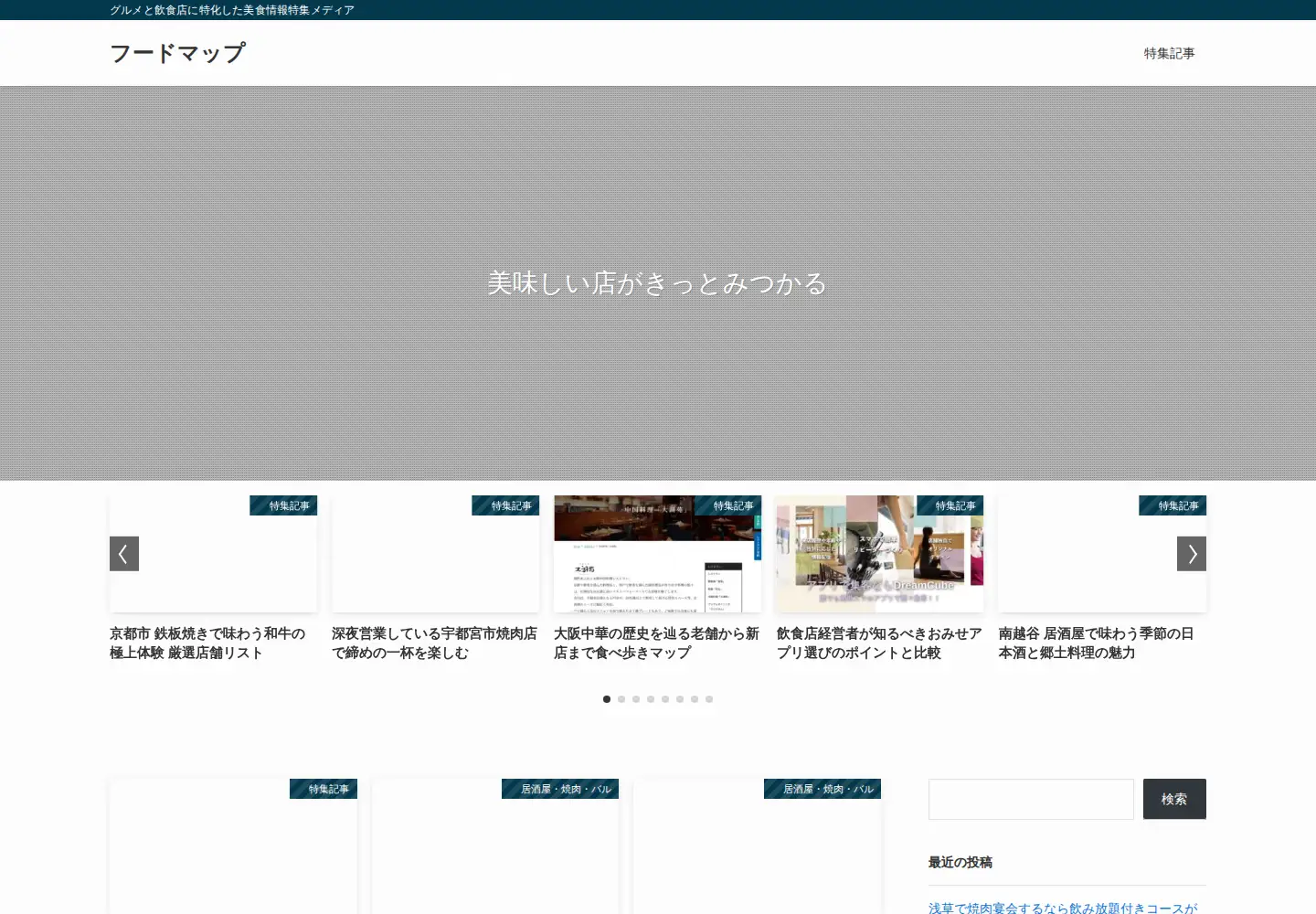This screenshot has width=1316, height=914.
Task: Open the 大阪中華の歴史を辿る article title
Action: tap(656, 643)
